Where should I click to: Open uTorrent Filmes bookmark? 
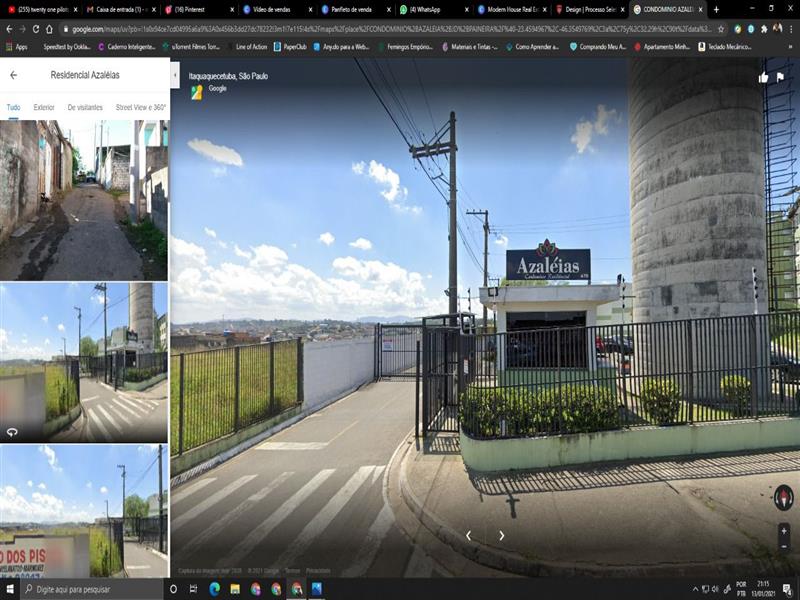click(x=191, y=47)
